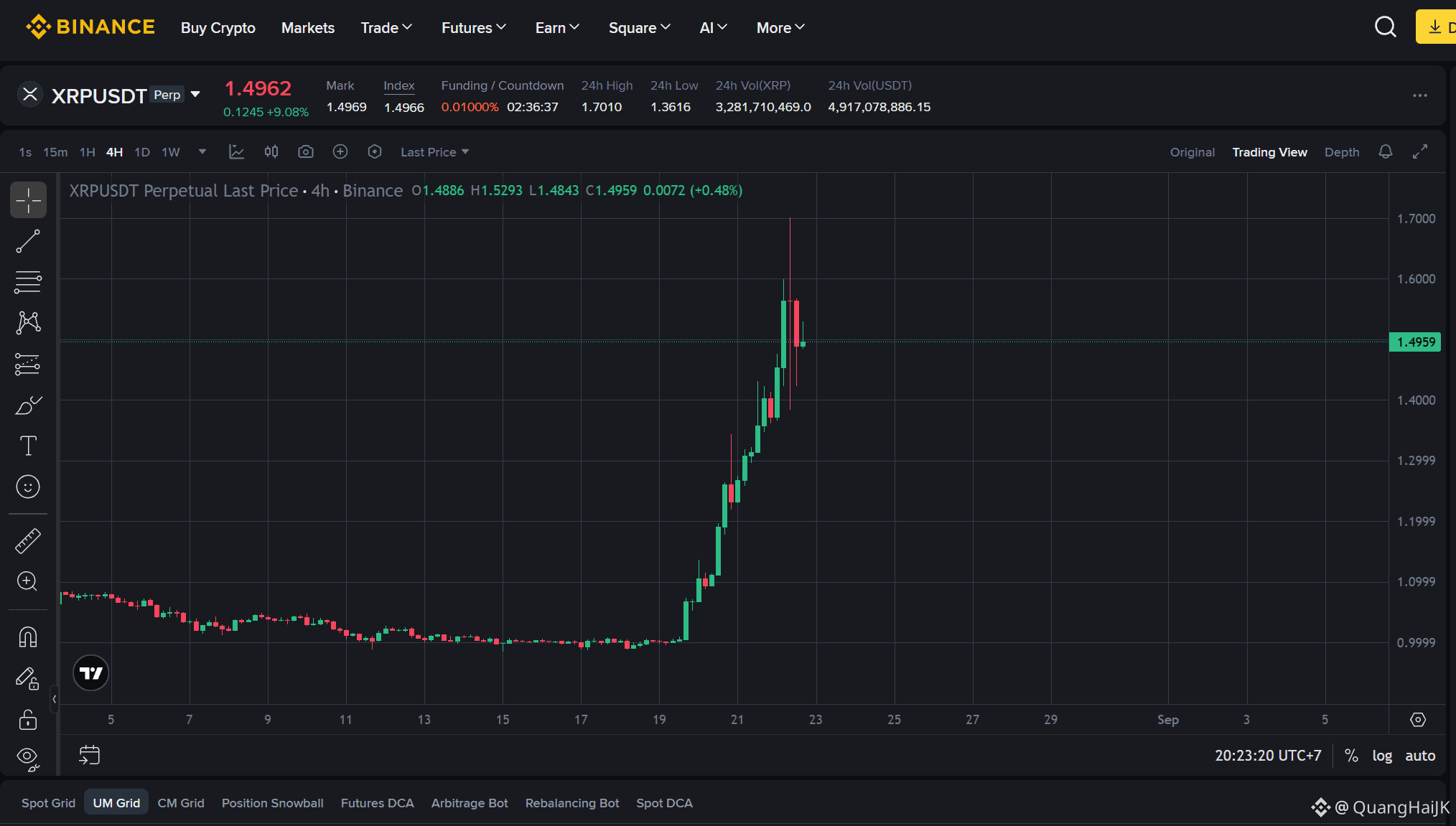Select the UM Grid tab
The height and width of the screenshot is (826, 1456).
click(x=116, y=802)
